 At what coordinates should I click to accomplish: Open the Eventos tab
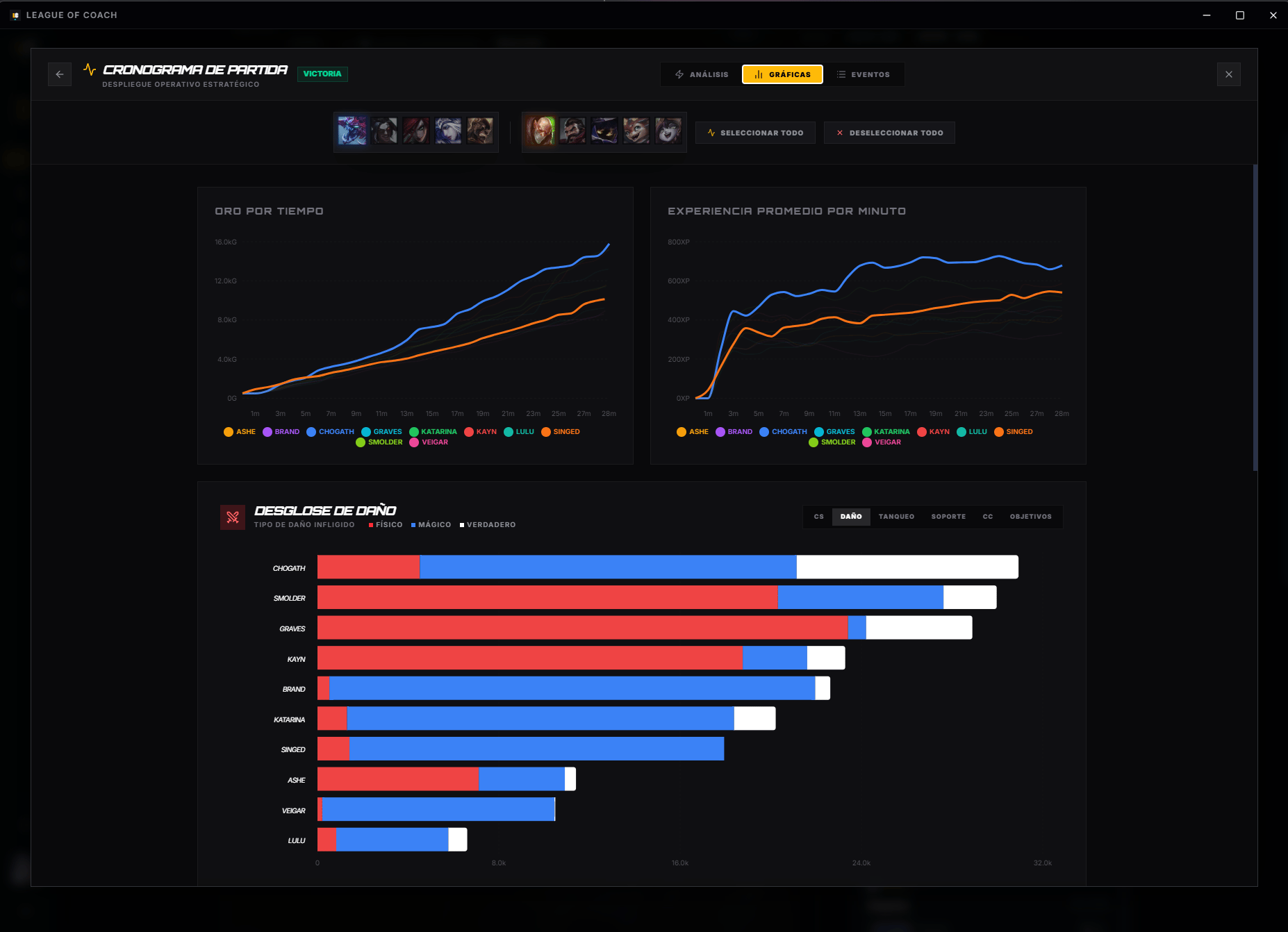(864, 74)
